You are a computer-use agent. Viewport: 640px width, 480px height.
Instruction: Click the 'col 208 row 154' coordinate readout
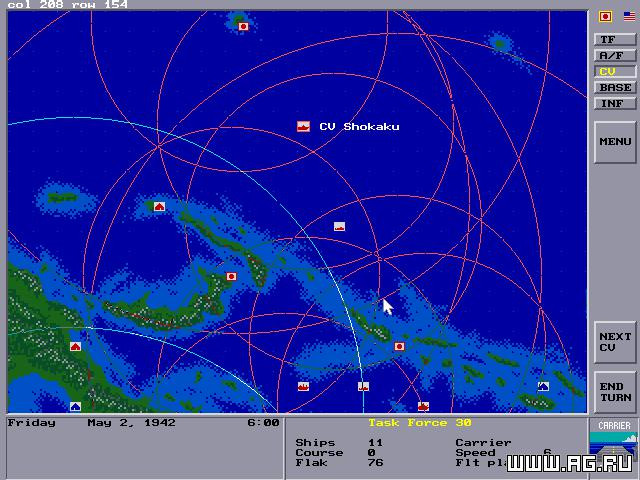tap(68, 4)
